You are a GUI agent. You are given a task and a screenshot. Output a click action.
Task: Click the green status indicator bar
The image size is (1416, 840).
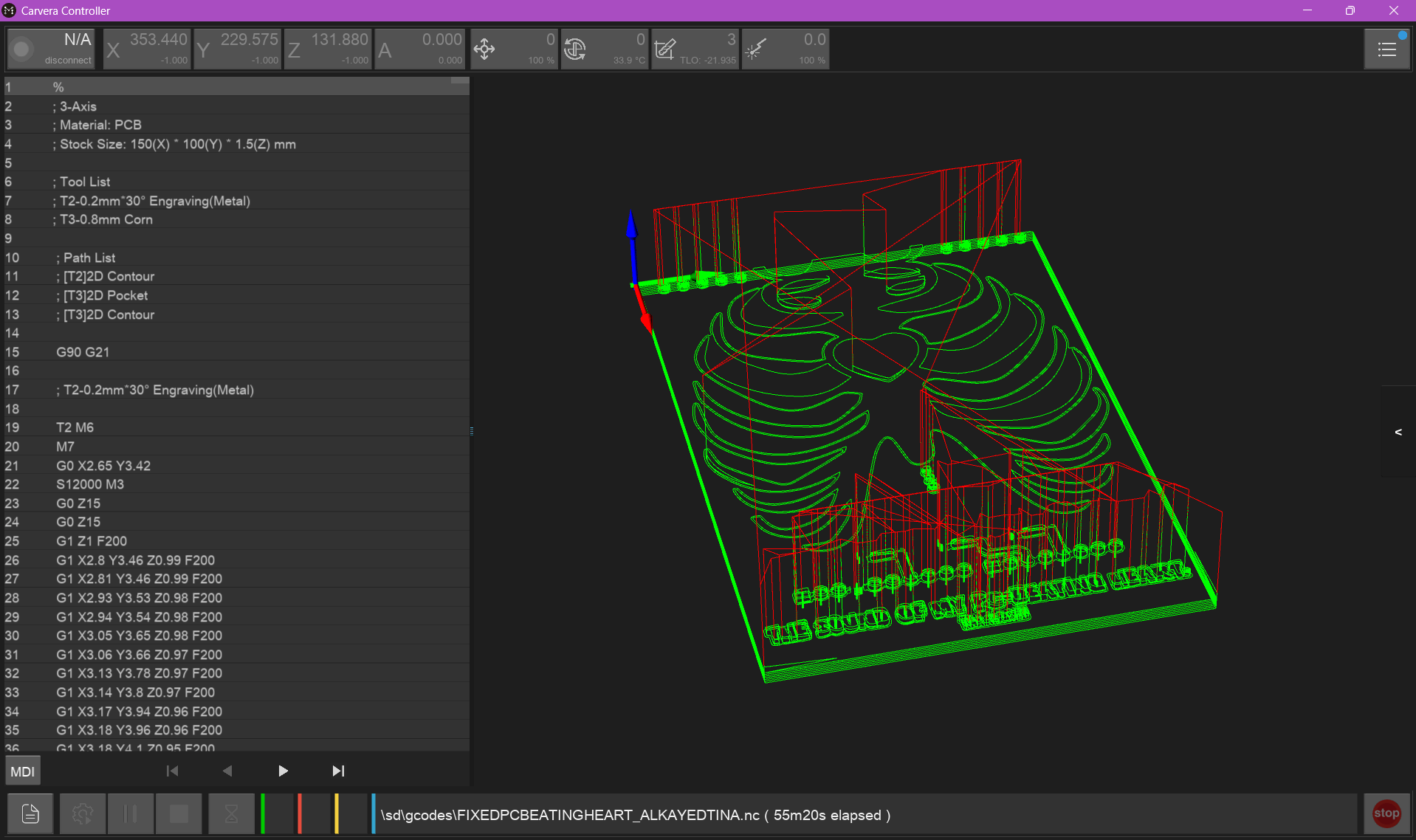263,813
